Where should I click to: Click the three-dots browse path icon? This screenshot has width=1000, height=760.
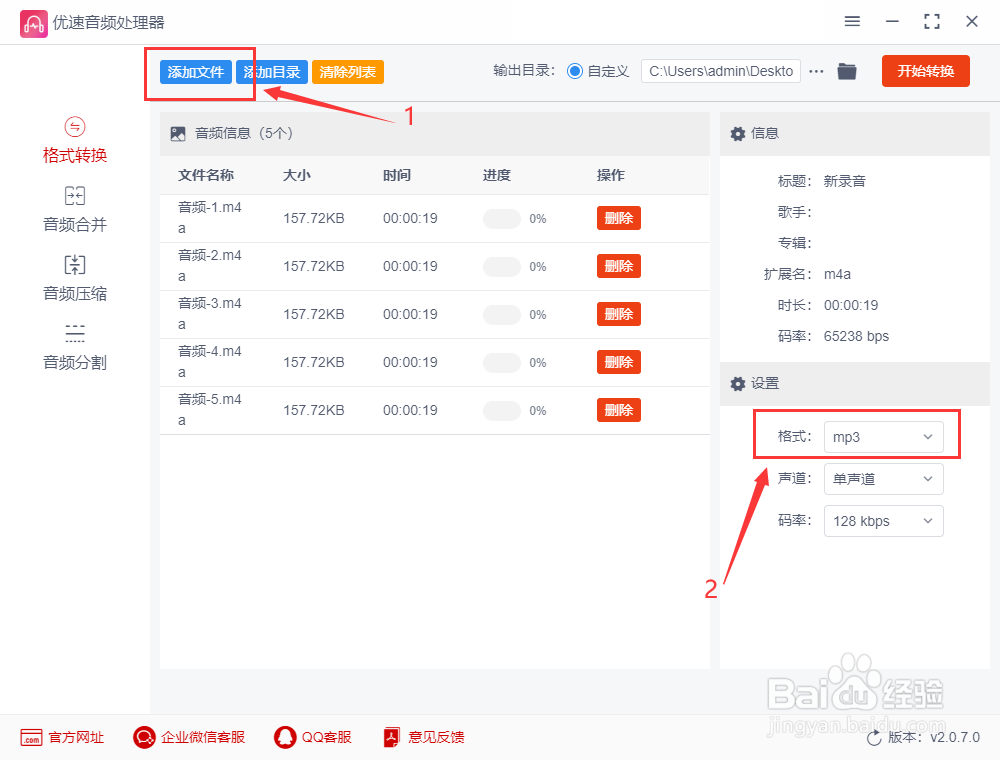(816, 71)
